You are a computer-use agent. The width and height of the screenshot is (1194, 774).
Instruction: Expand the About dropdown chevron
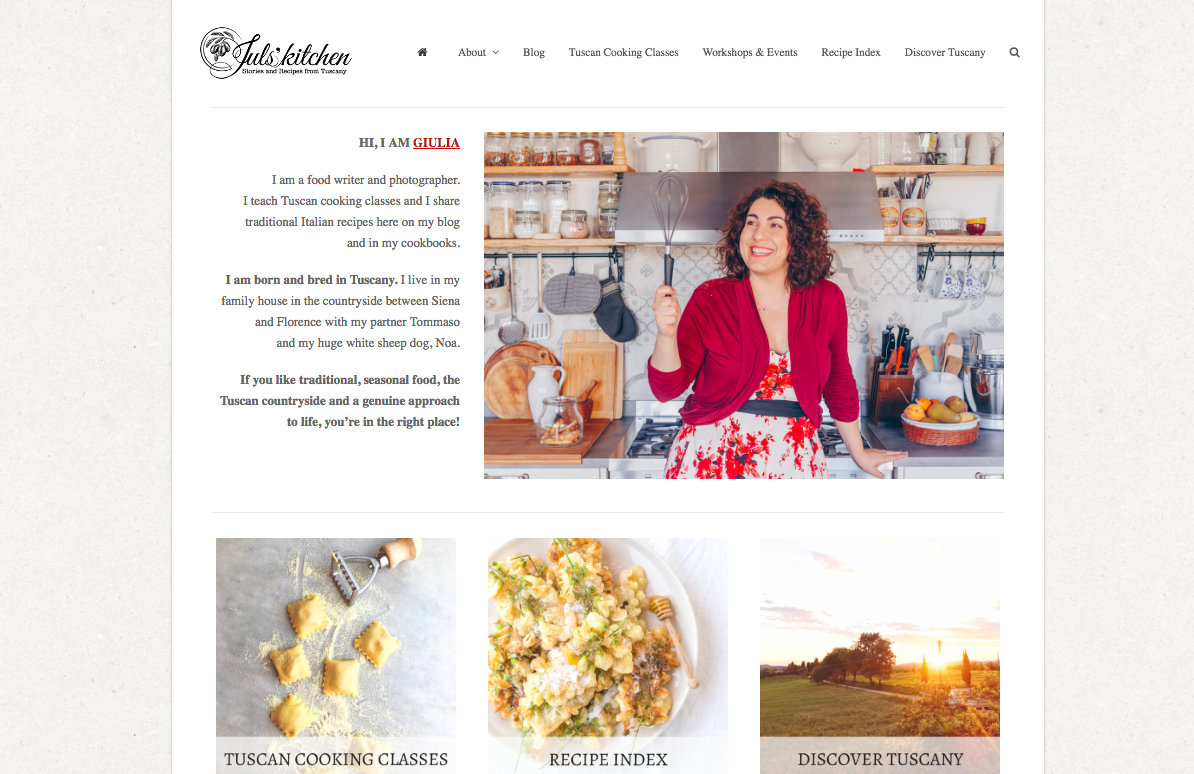(x=496, y=53)
